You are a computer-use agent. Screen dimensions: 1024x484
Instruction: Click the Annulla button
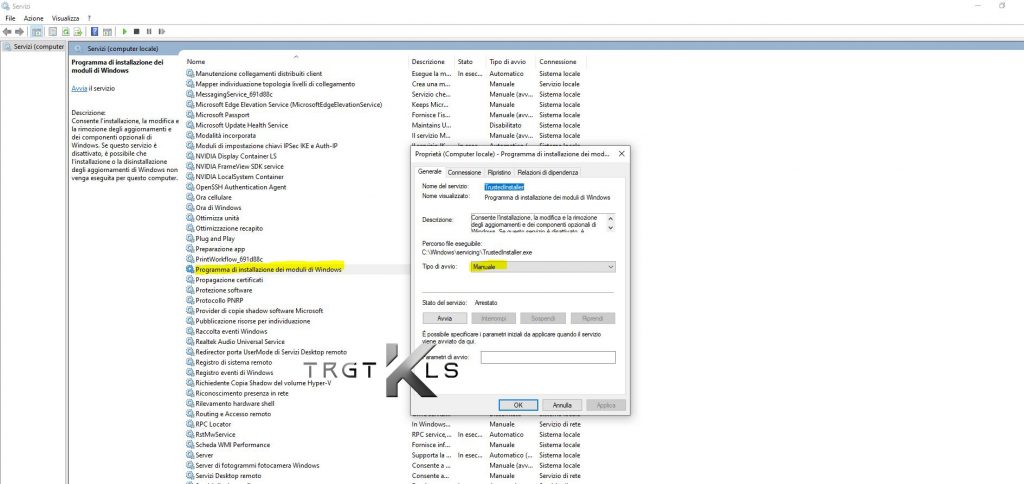pyautogui.click(x=562, y=405)
